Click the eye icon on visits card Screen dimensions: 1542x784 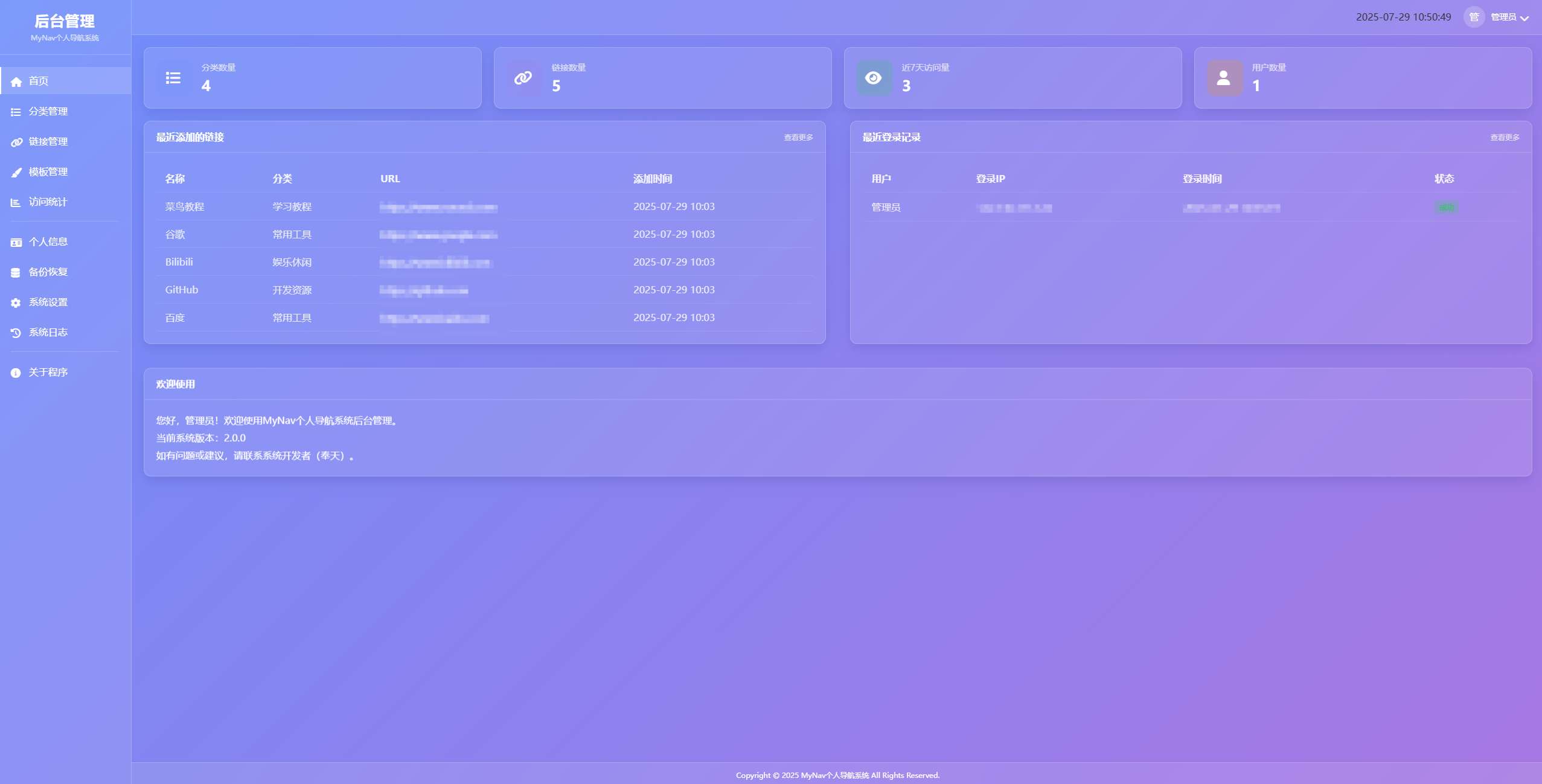874,78
